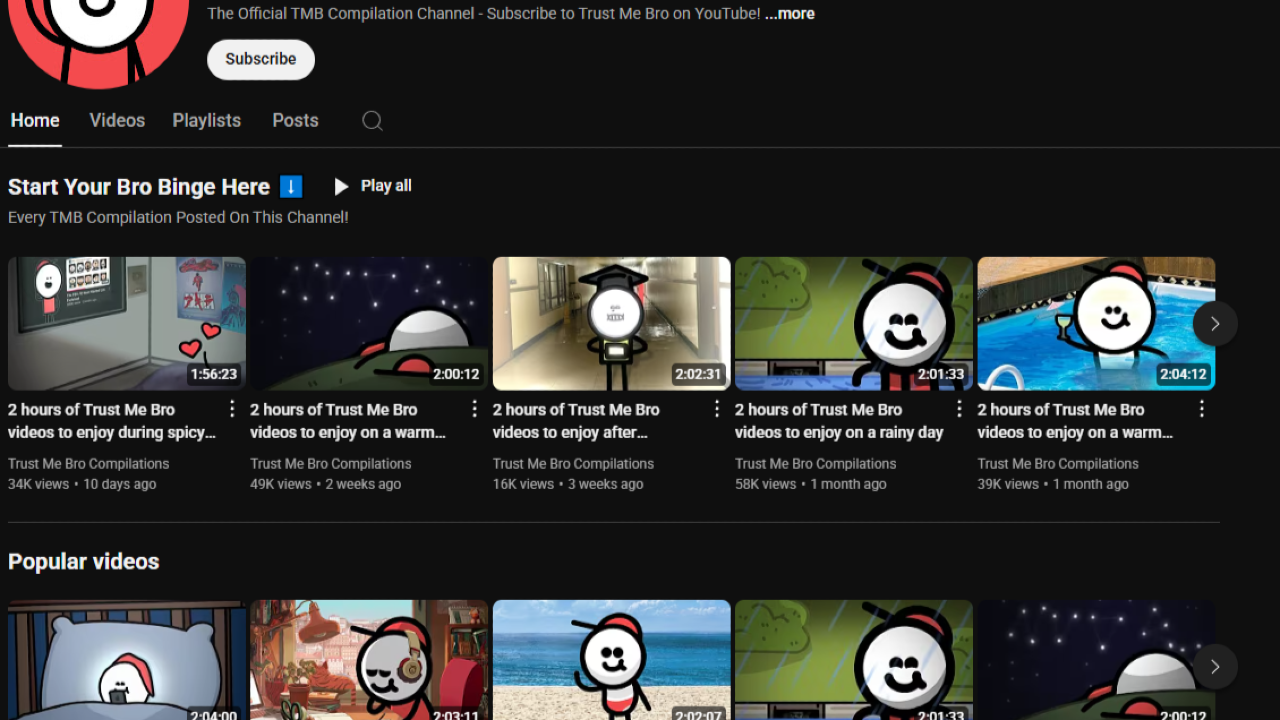Play the 1:56:23 spicy video thumbnail

click(127, 324)
